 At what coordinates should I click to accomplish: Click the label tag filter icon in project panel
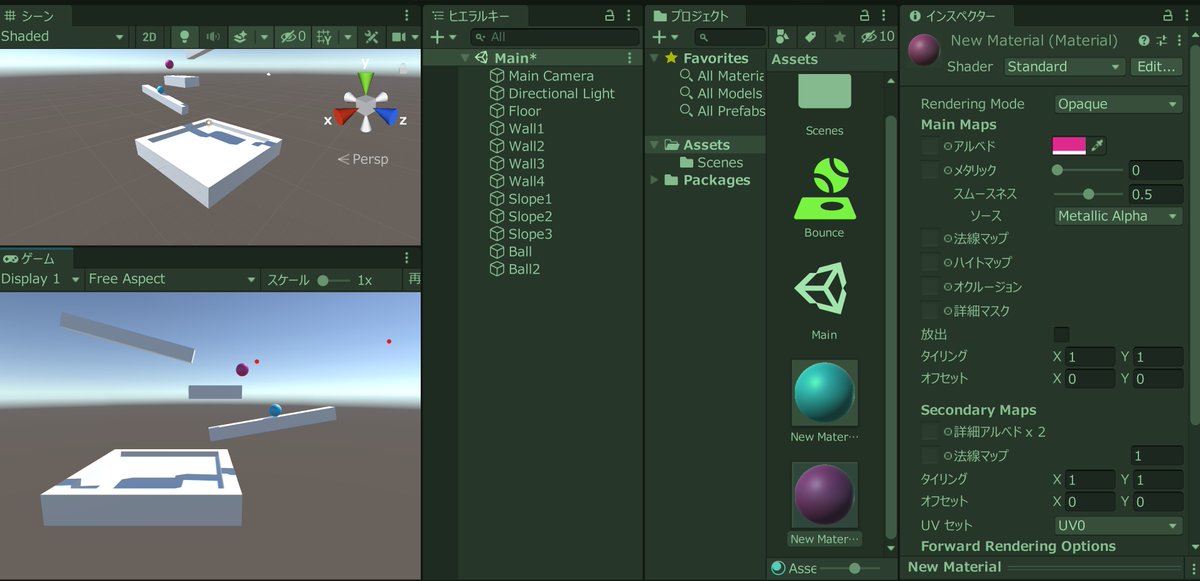point(811,36)
